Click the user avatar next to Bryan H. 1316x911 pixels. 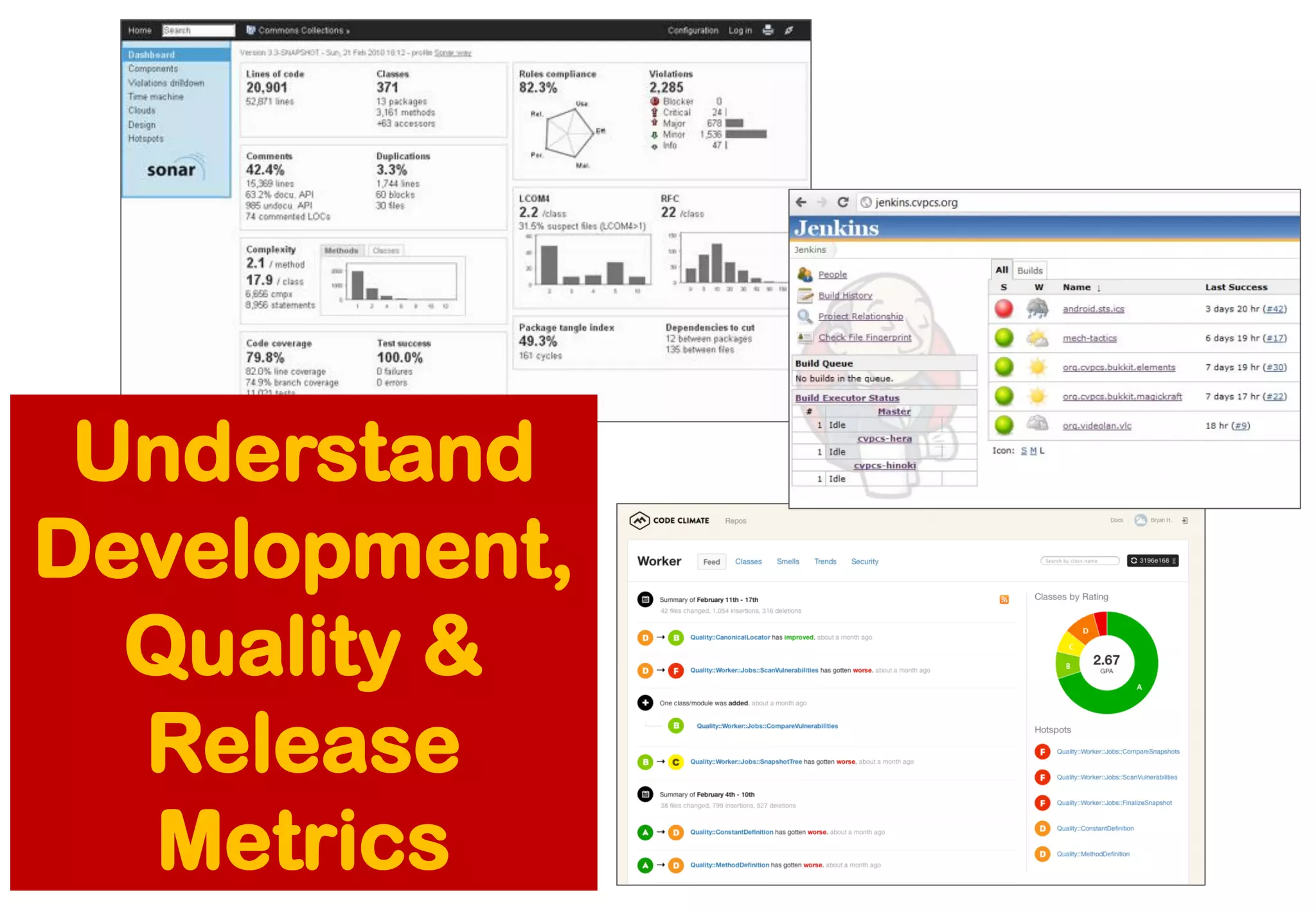click(1141, 520)
